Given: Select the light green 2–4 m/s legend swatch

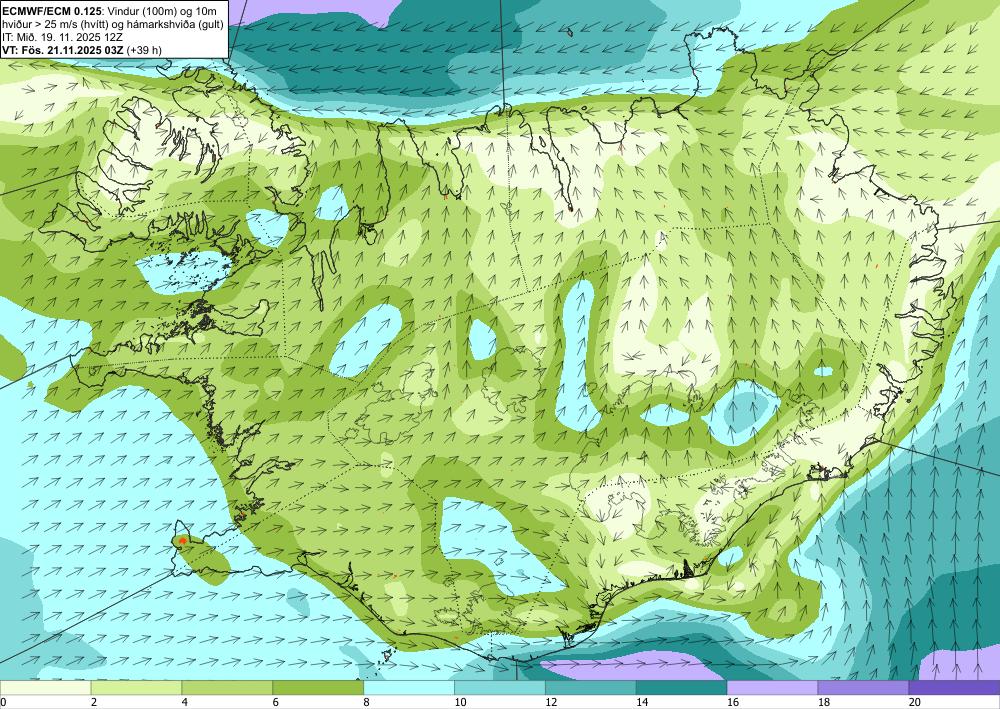Looking at the screenshot, I should (x=136, y=688).
